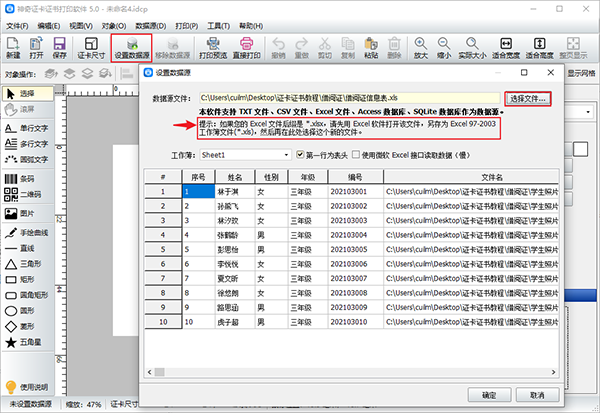600x413 pixels.
Task: Select the 圆弧文字 arc text tool
Action: pos(28,159)
